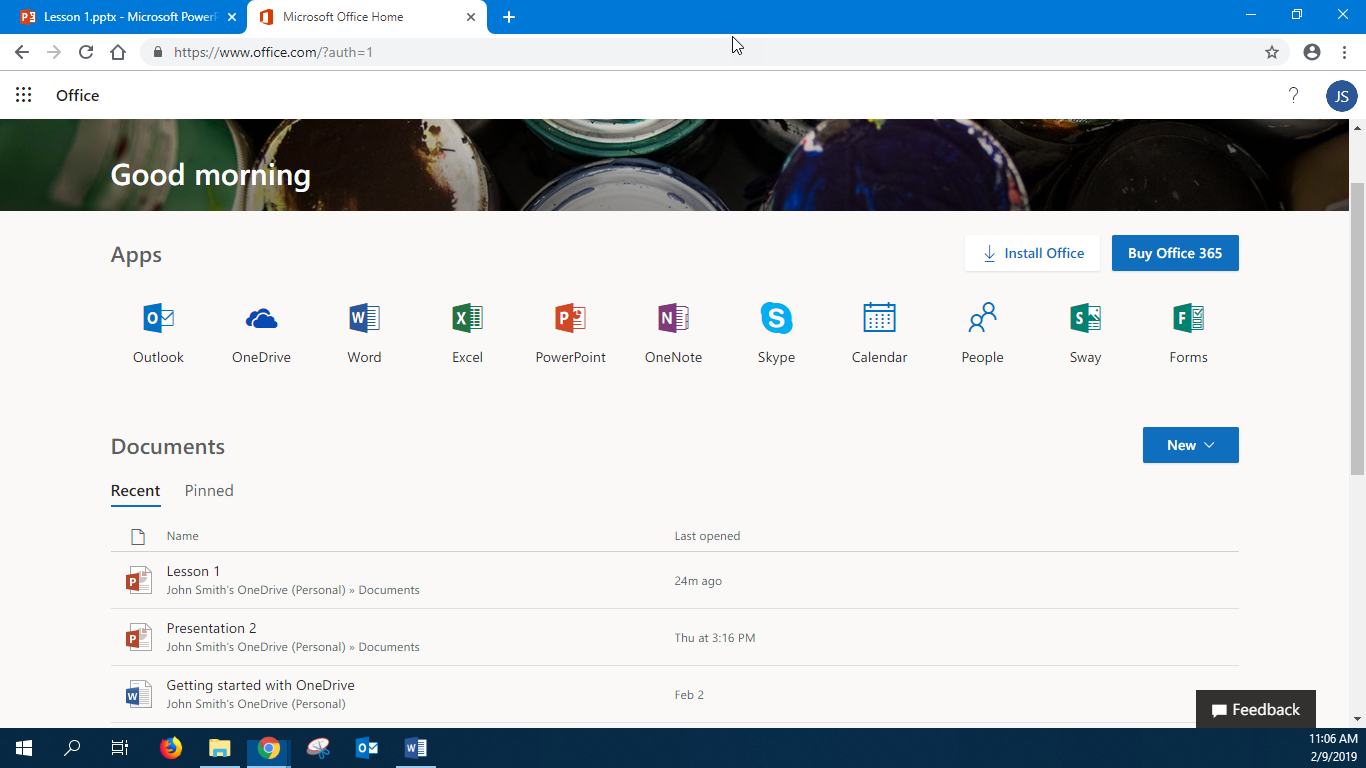Open File Explorer from the taskbar

[220, 747]
